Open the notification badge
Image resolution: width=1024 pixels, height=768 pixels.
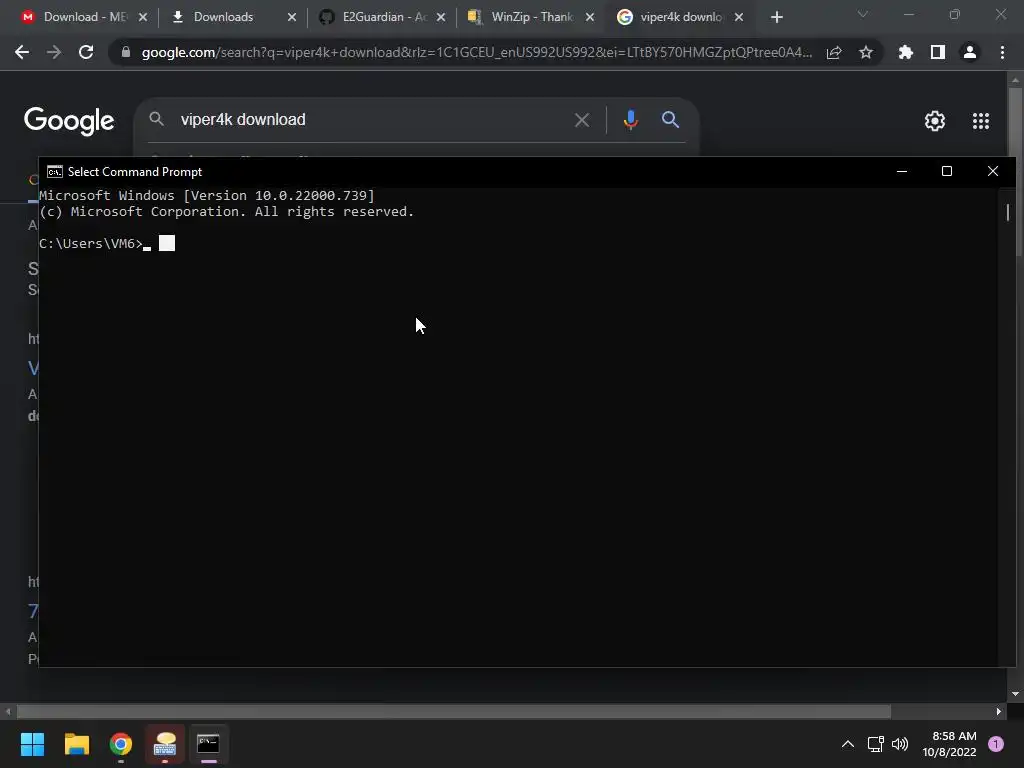coord(996,744)
